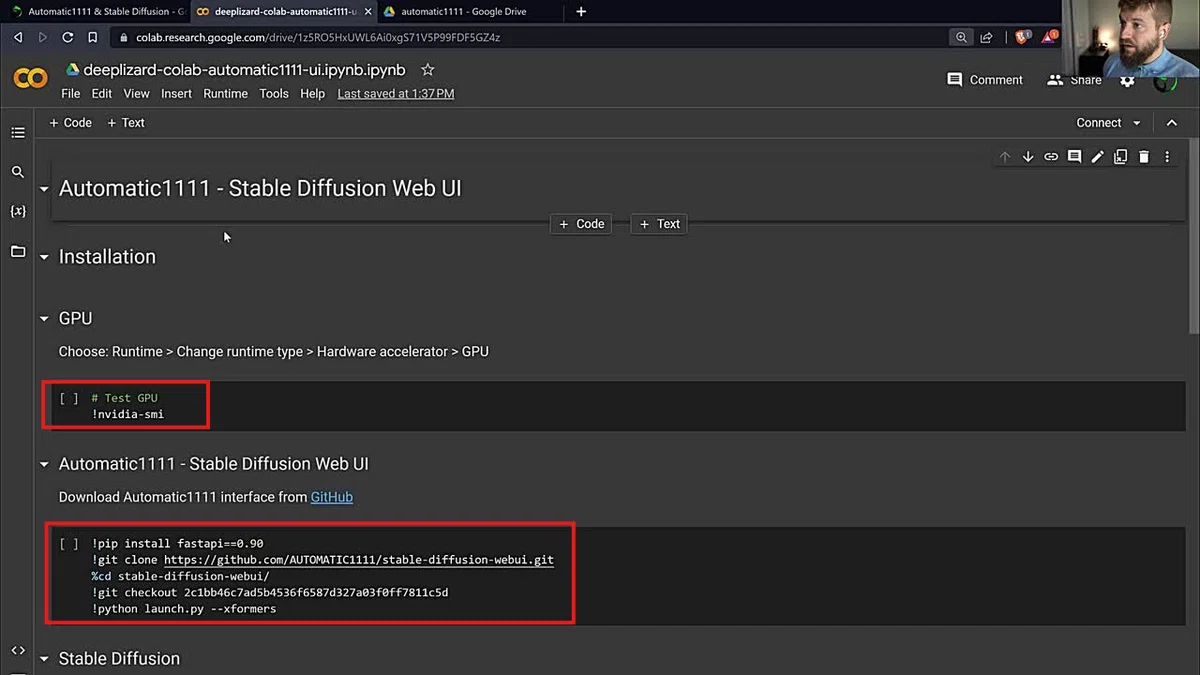This screenshot has height=675, width=1200.
Task: Move cell down with arrow icon
Action: pos(1028,157)
